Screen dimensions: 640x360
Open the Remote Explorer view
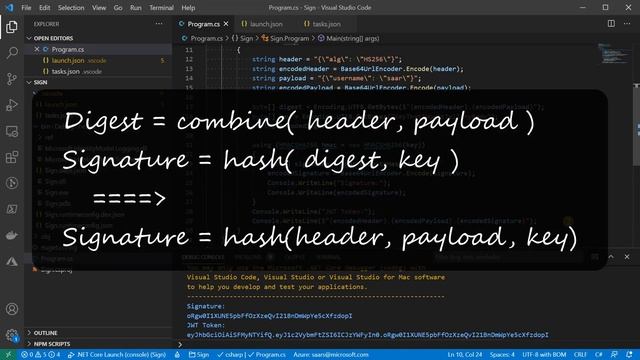(x=12, y=131)
